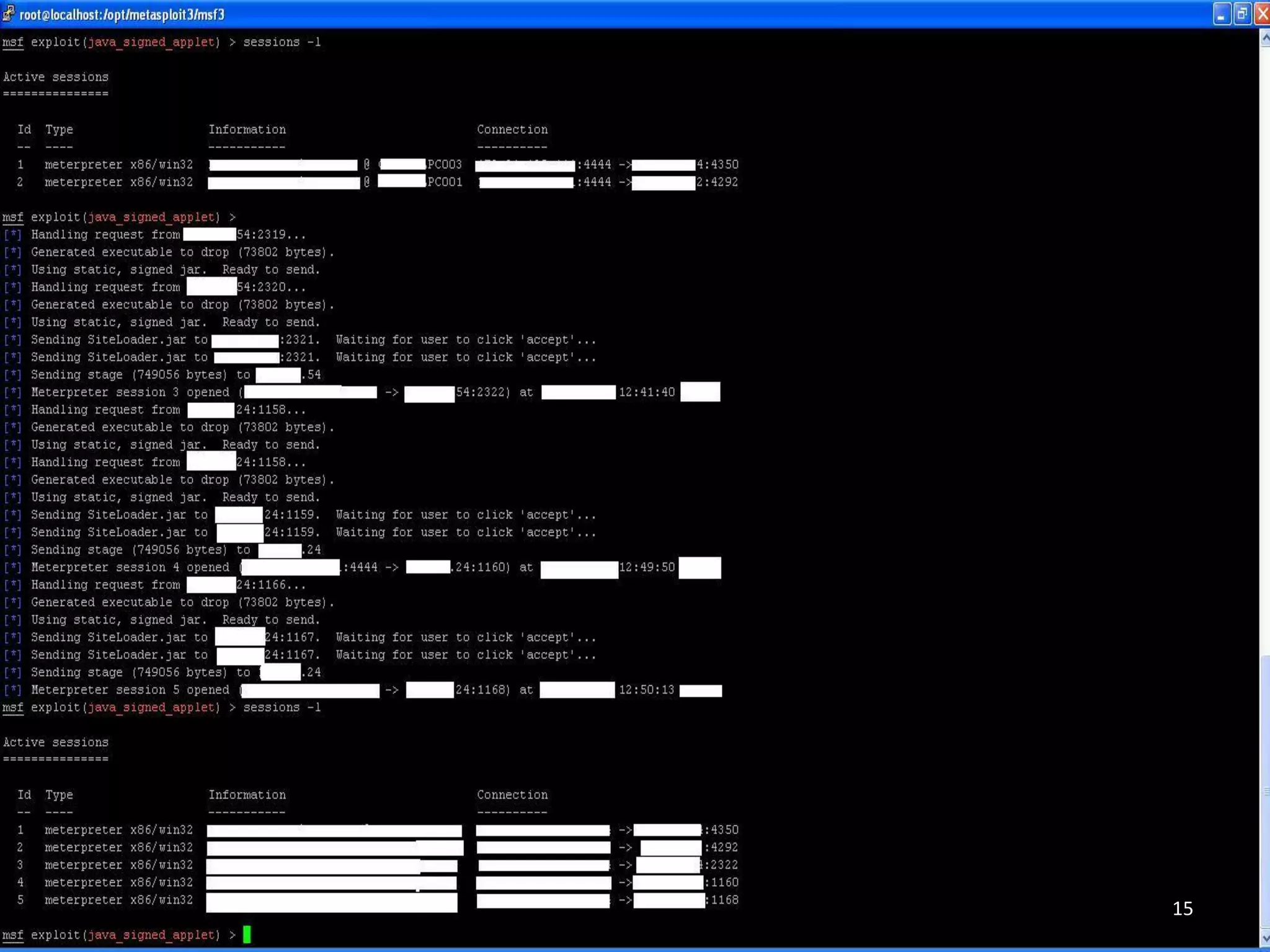The image size is (1270, 952).
Task: Click the 'Meterpreter session 5 opened' line
Action: pyautogui.click(x=130, y=690)
